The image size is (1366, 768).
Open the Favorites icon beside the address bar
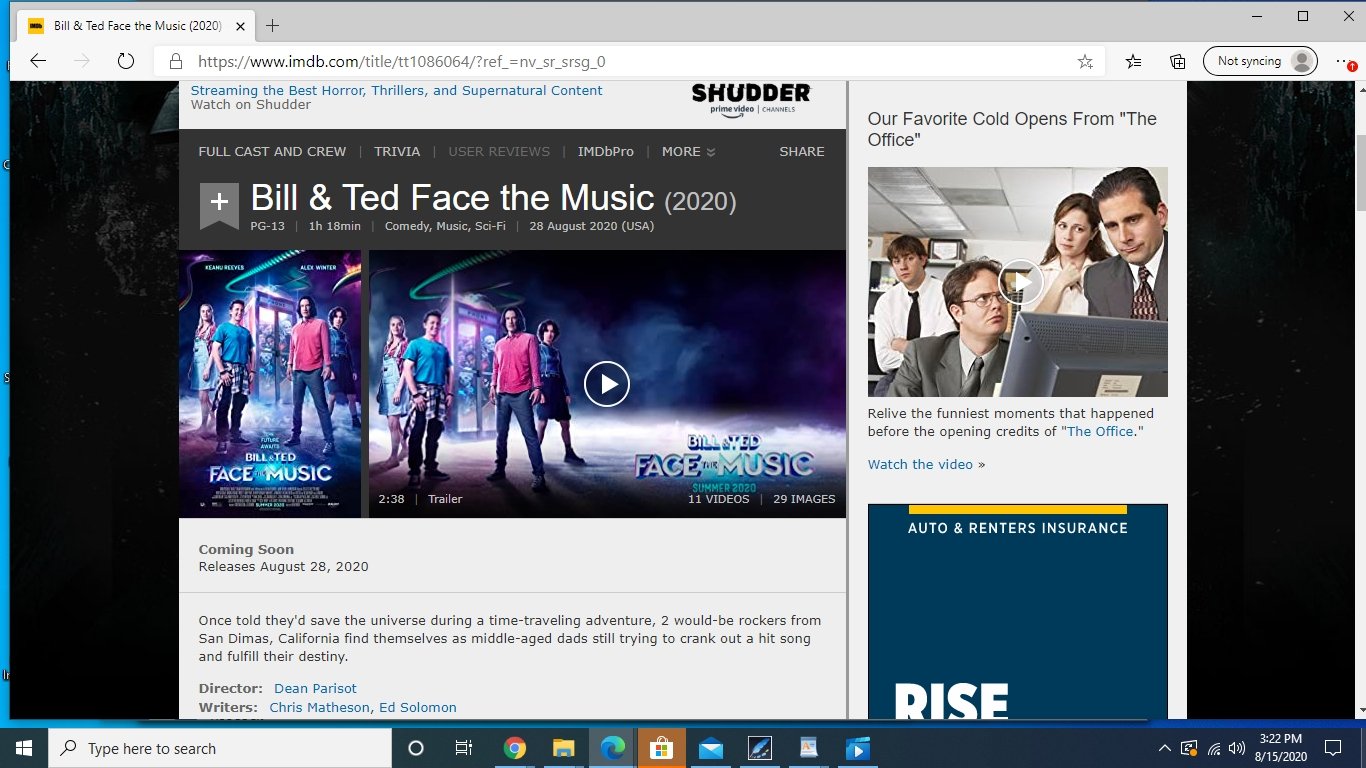1132,61
